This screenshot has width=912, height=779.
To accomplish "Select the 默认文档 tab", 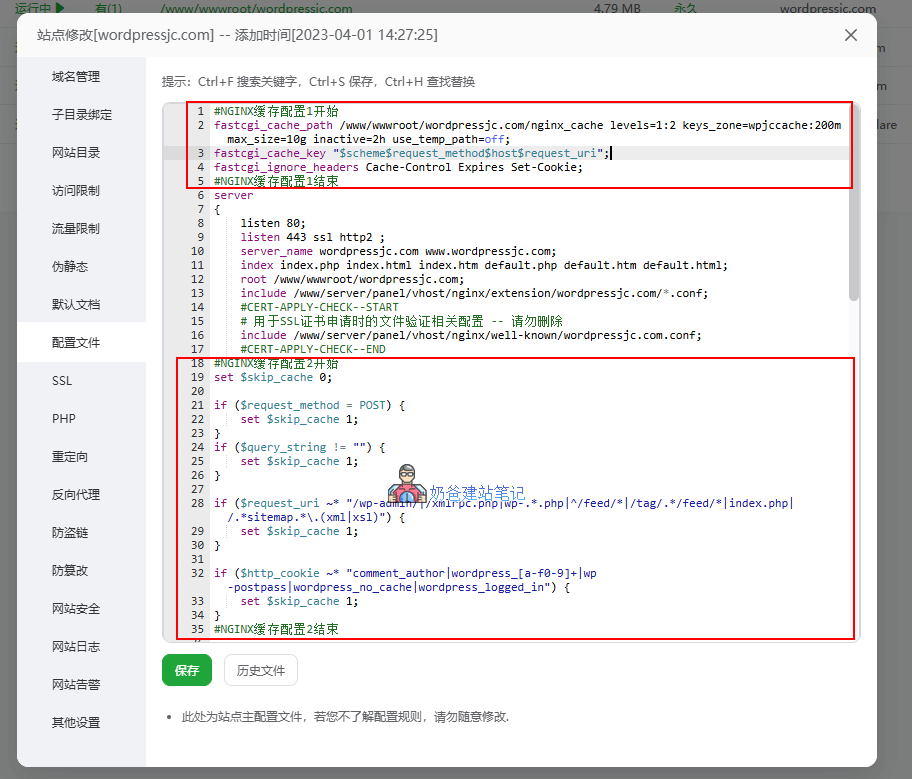I will tap(76, 305).
